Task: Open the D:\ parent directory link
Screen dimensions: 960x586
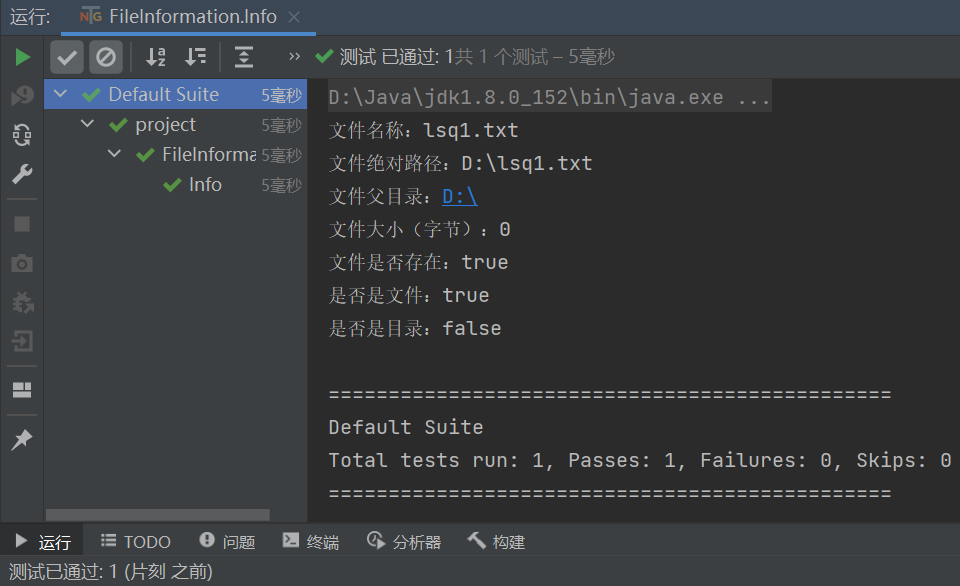Action: click(460, 197)
